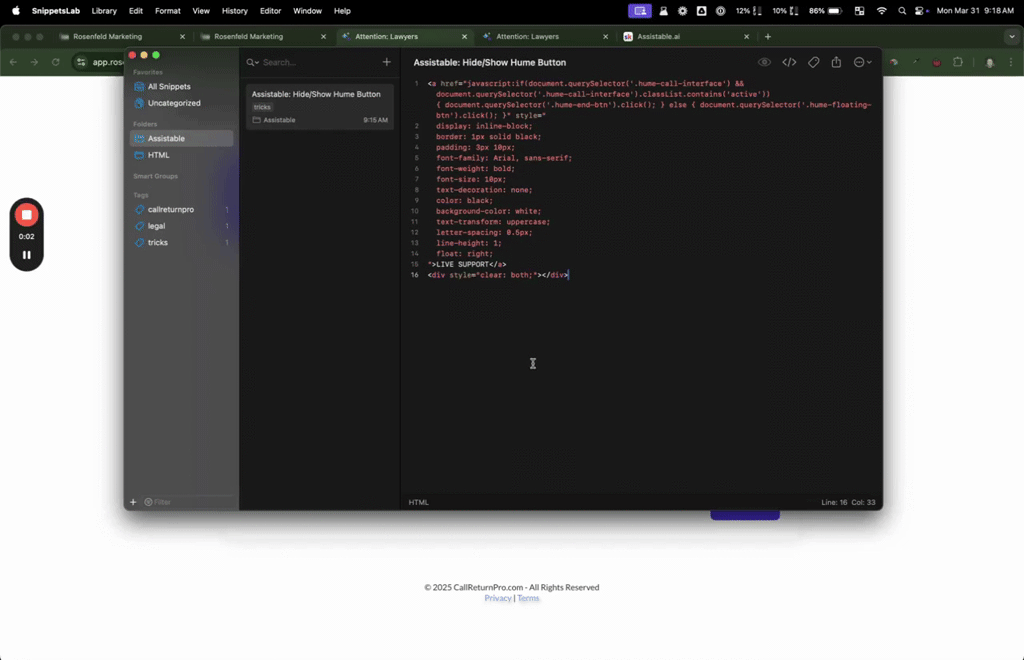The width and height of the screenshot is (1024, 660).
Task: Open the Editor menu
Action: tap(269, 11)
